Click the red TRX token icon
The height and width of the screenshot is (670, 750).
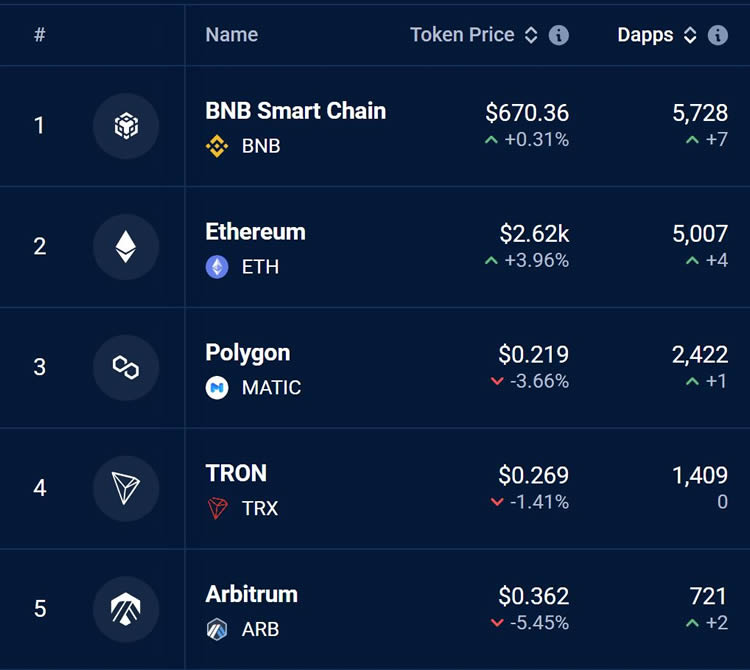(x=217, y=509)
